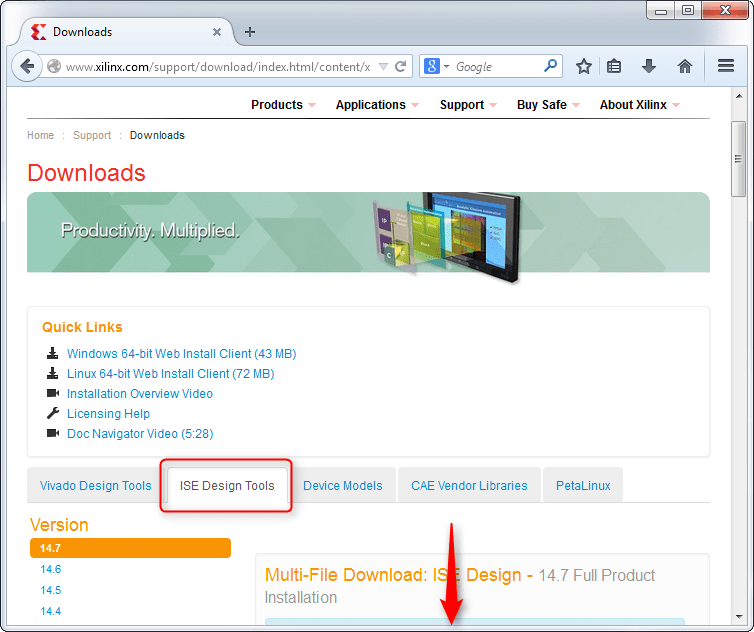Go to browser home page icon
The width and height of the screenshot is (754, 632).
[685, 66]
